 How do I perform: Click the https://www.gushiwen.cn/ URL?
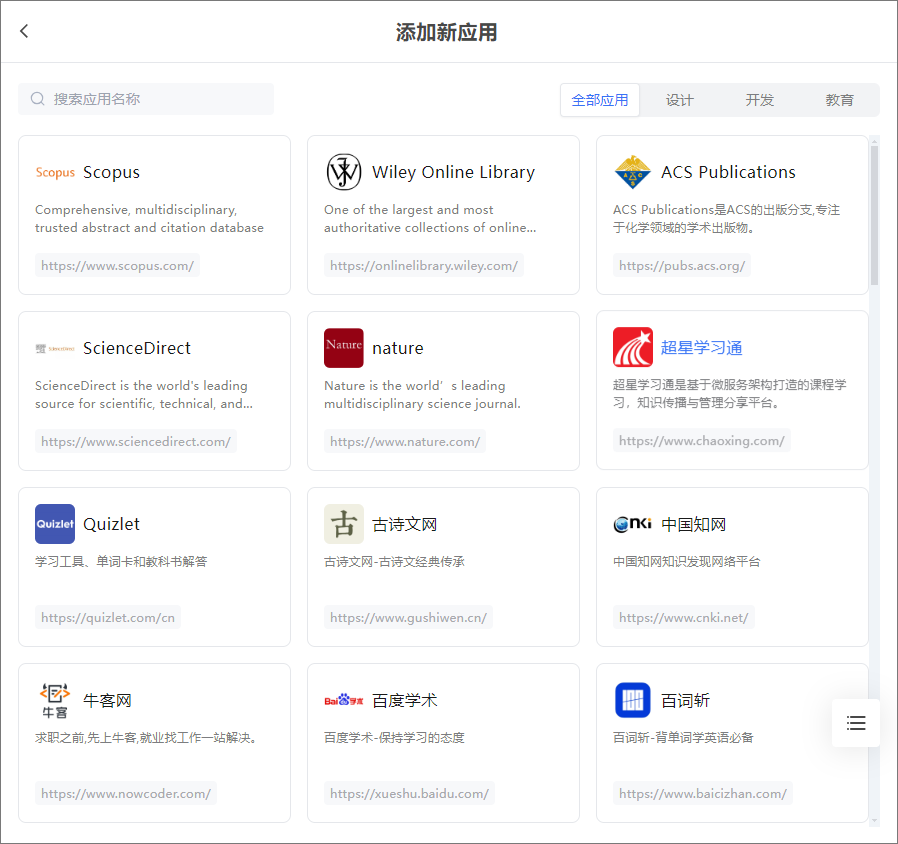click(408, 617)
